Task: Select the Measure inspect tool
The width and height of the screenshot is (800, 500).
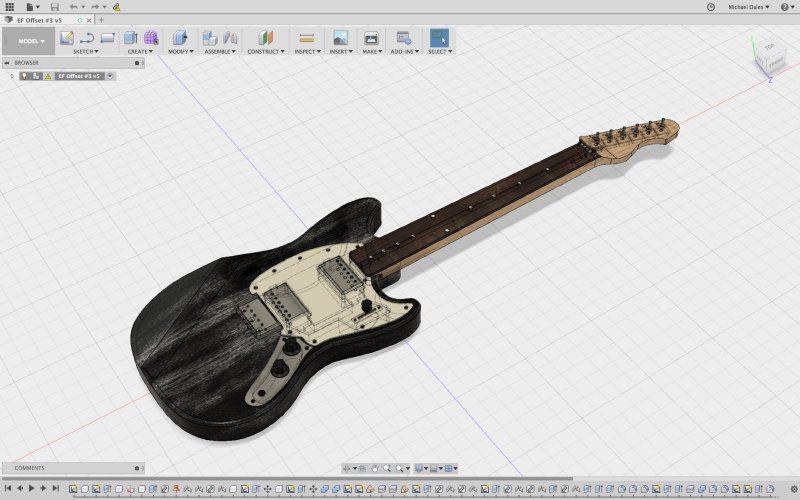Action: point(307,38)
